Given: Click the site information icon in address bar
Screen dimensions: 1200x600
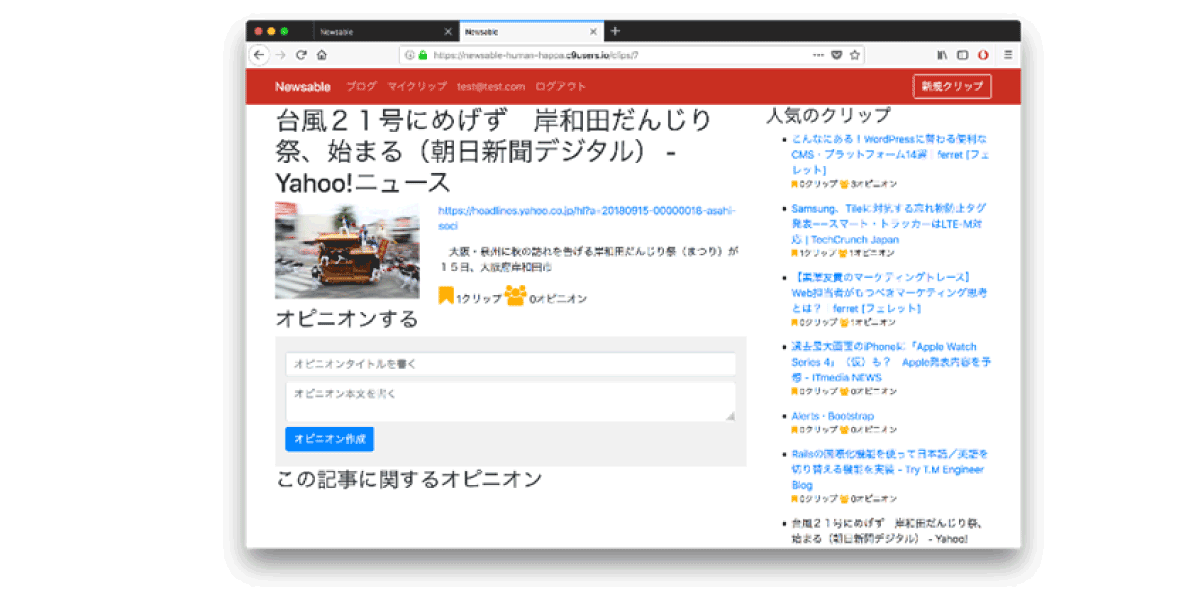Looking at the screenshot, I should pos(410,55).
